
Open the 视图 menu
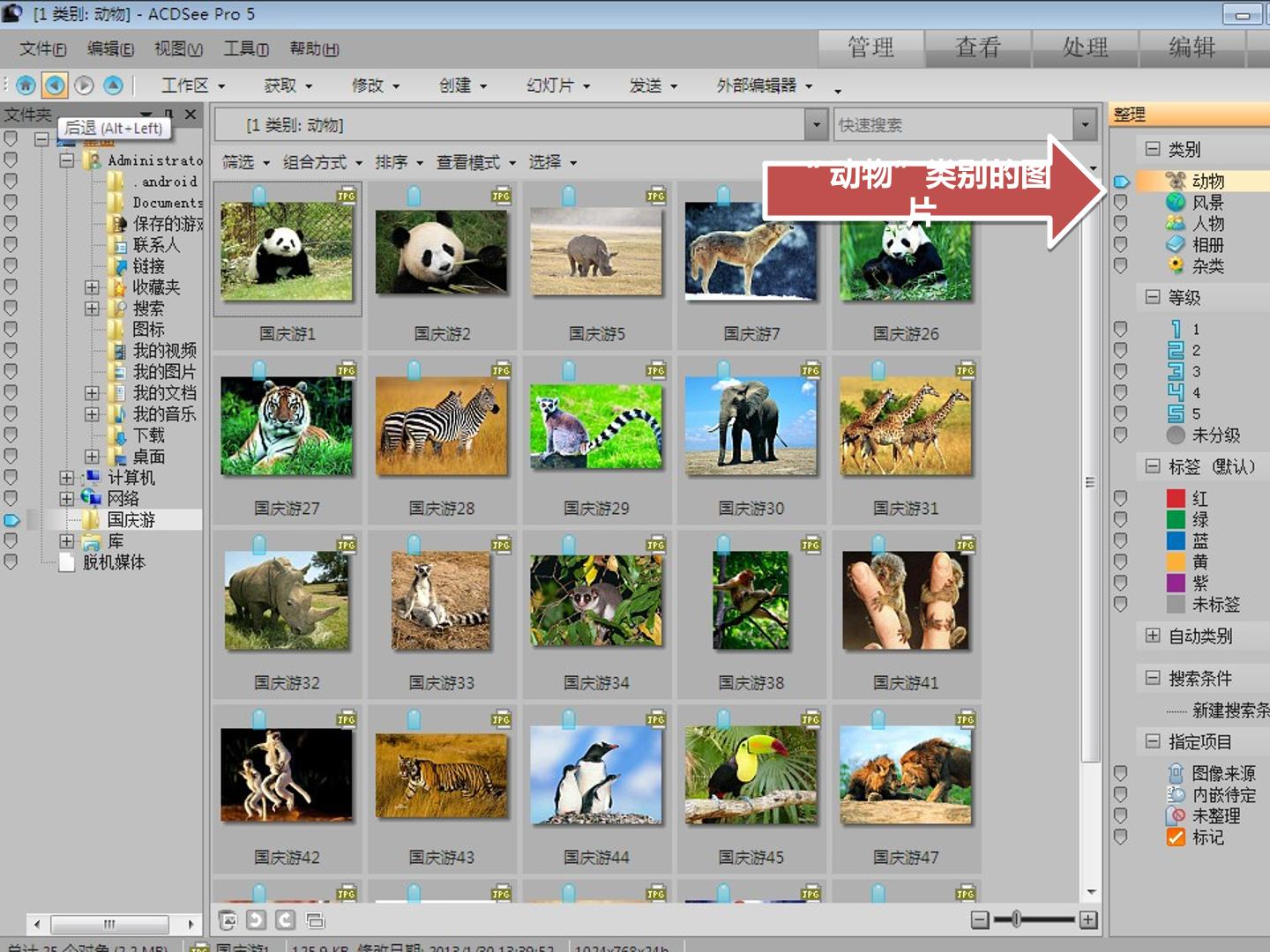tap(179, 48)
